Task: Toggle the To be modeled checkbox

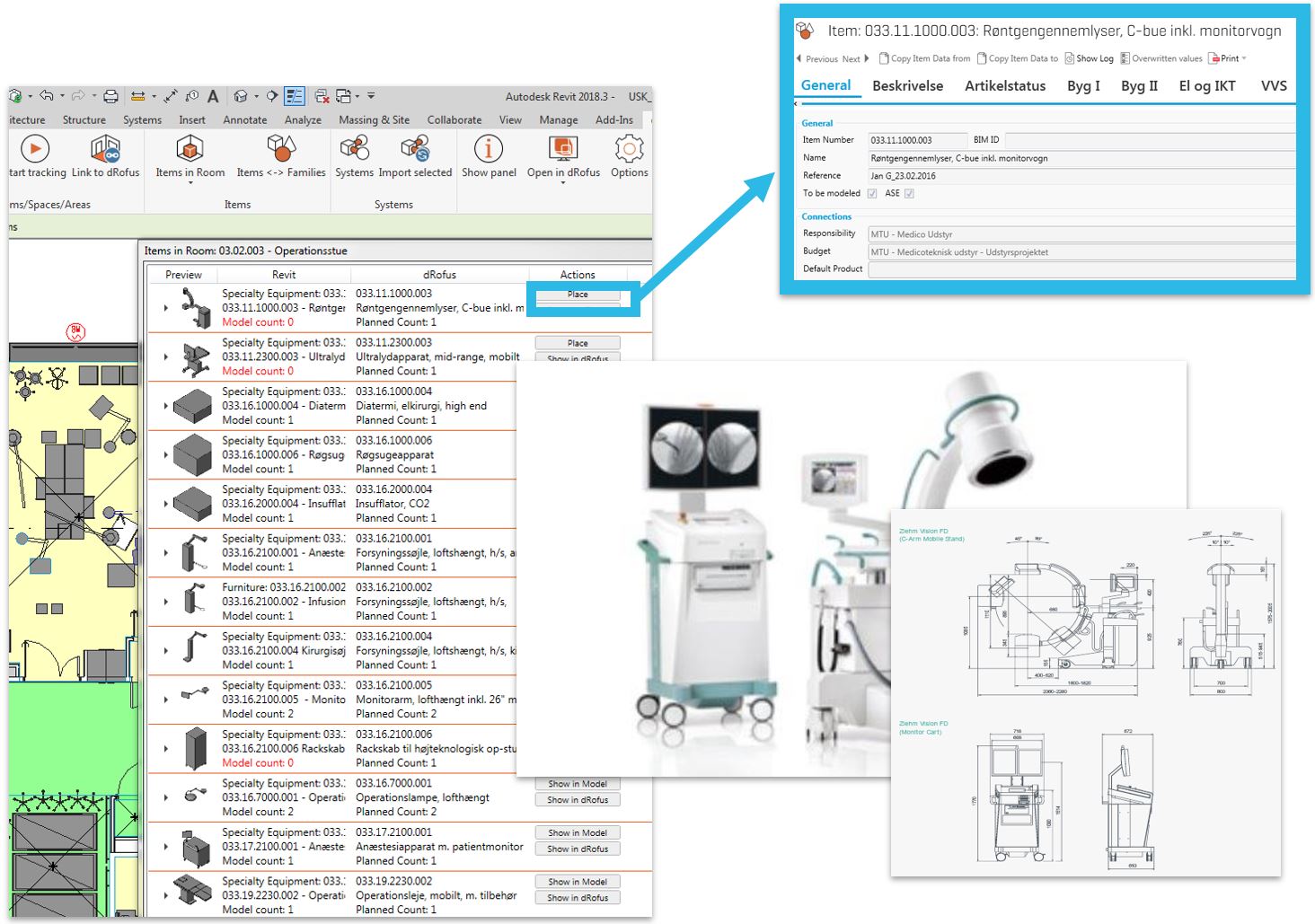Action: (872, 194)
